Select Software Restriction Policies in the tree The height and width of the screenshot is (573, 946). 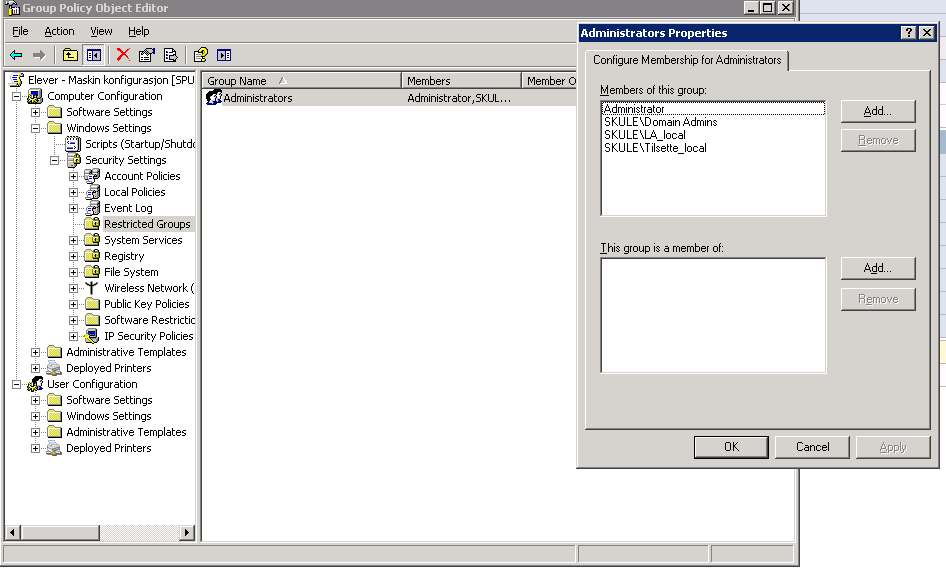click(149, 320)
